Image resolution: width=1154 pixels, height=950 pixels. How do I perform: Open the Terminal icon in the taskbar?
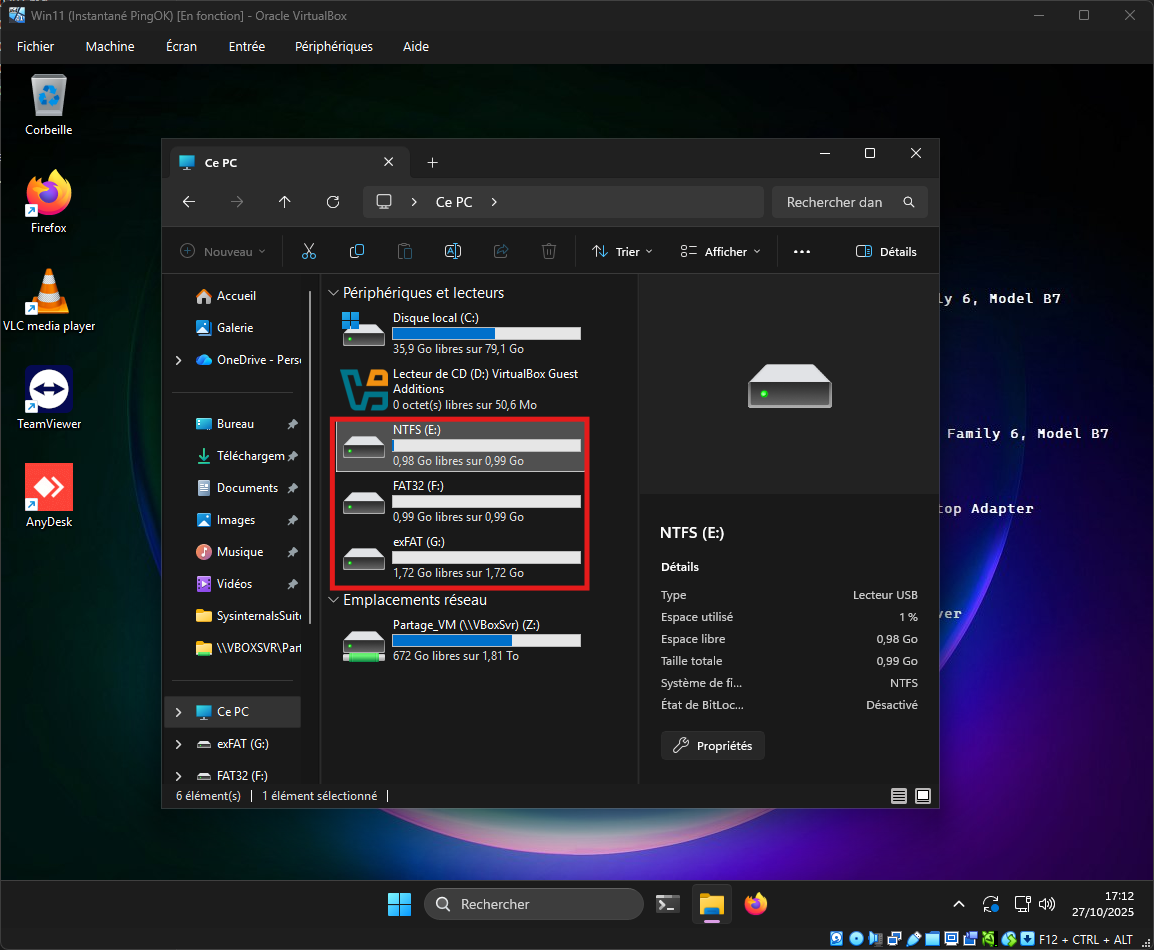pyautogui.click(x=668, y=904)
